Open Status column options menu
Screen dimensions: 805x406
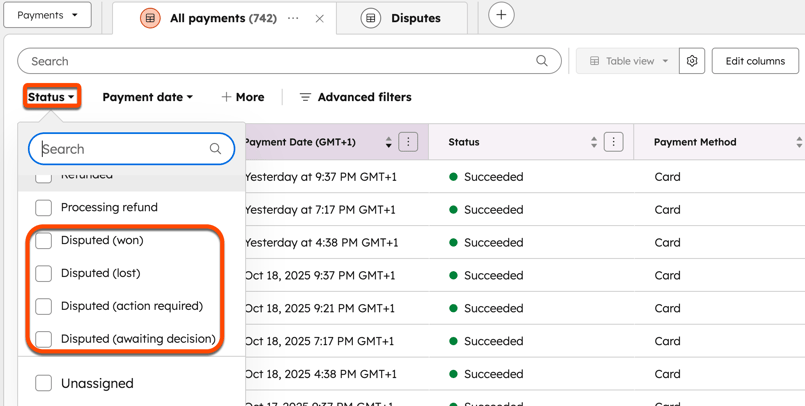click(614, 142)
